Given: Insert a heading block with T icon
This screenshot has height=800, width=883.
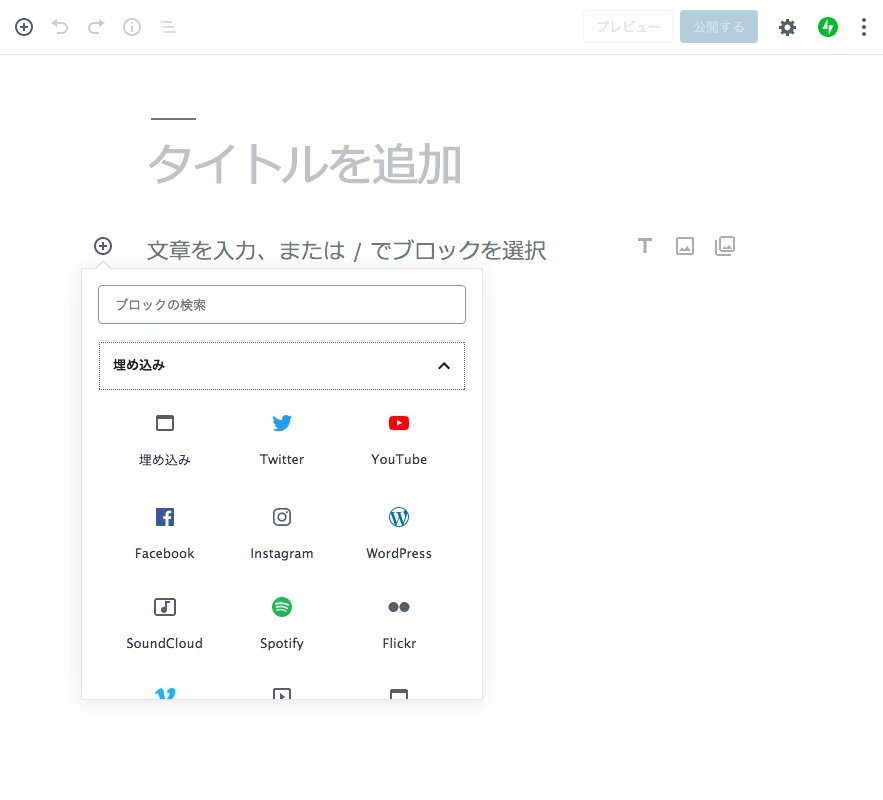Looking at the screenshot, I should pyautogui.click(x=645, y=246).
